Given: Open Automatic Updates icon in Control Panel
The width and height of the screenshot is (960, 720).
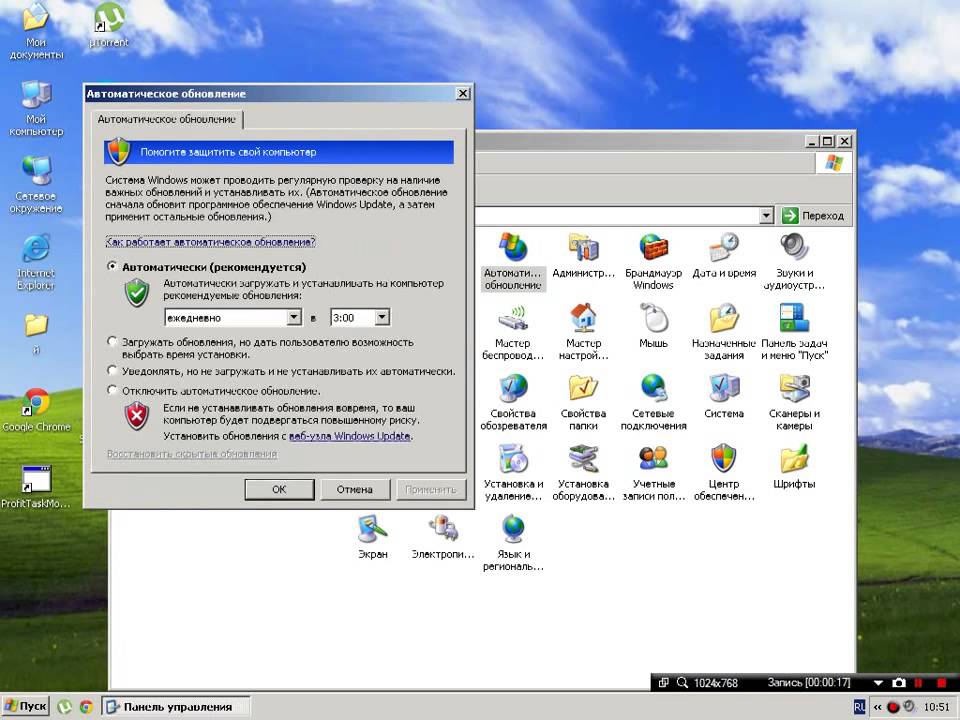Looking at the screenshot, I should click(513, 261).
